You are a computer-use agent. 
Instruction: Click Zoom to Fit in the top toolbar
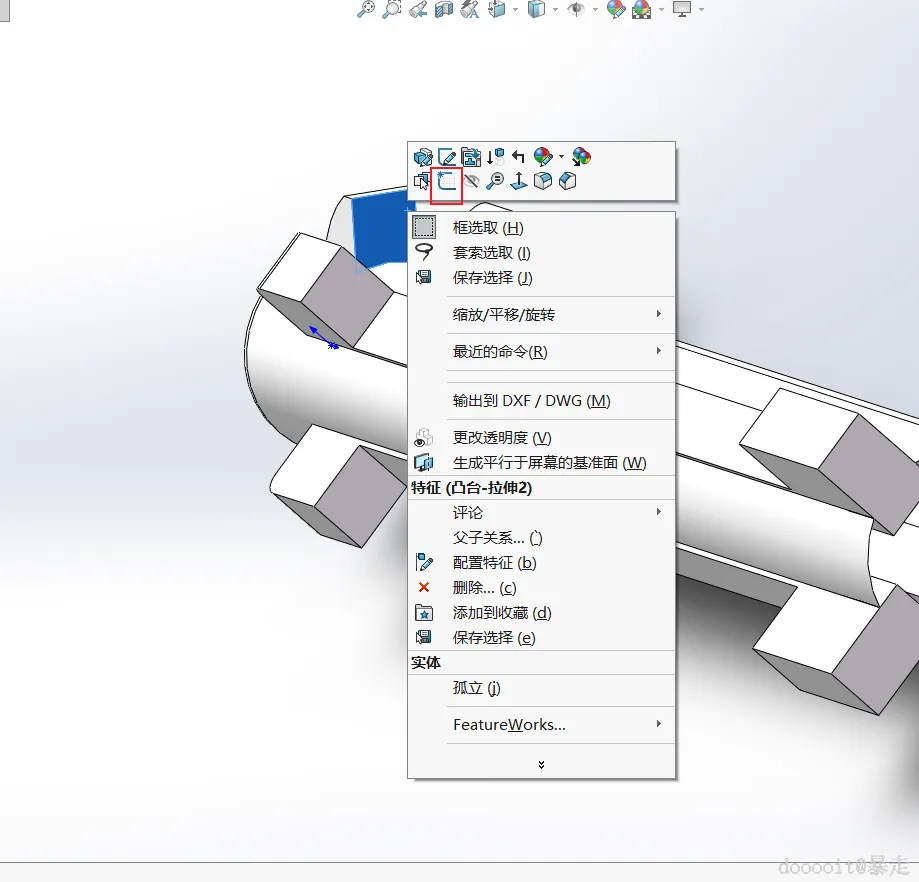[366, 9]
